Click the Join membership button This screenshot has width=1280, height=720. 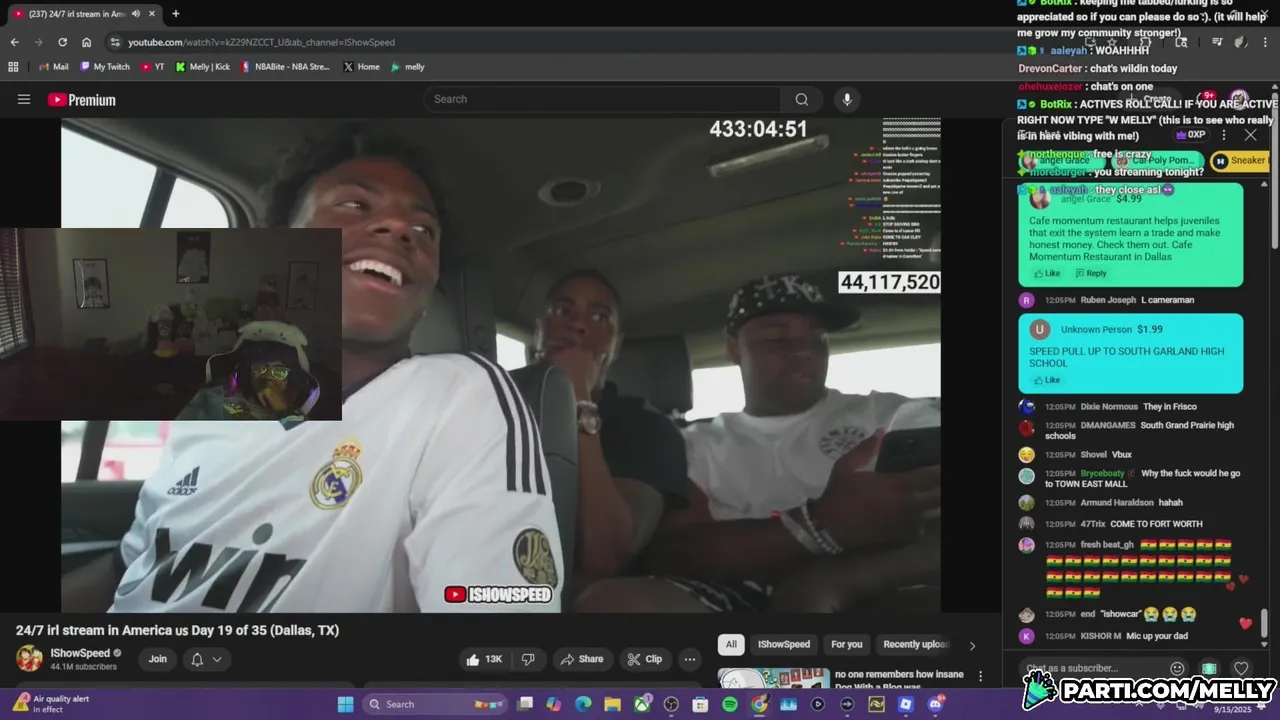pos(158,659)
